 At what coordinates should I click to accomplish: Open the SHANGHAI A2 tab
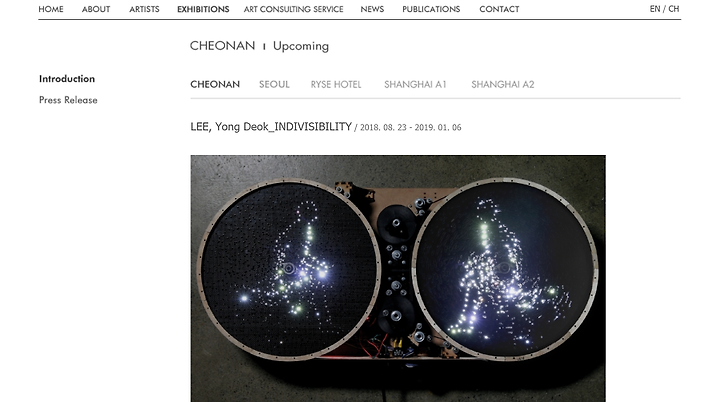(503, 85)
